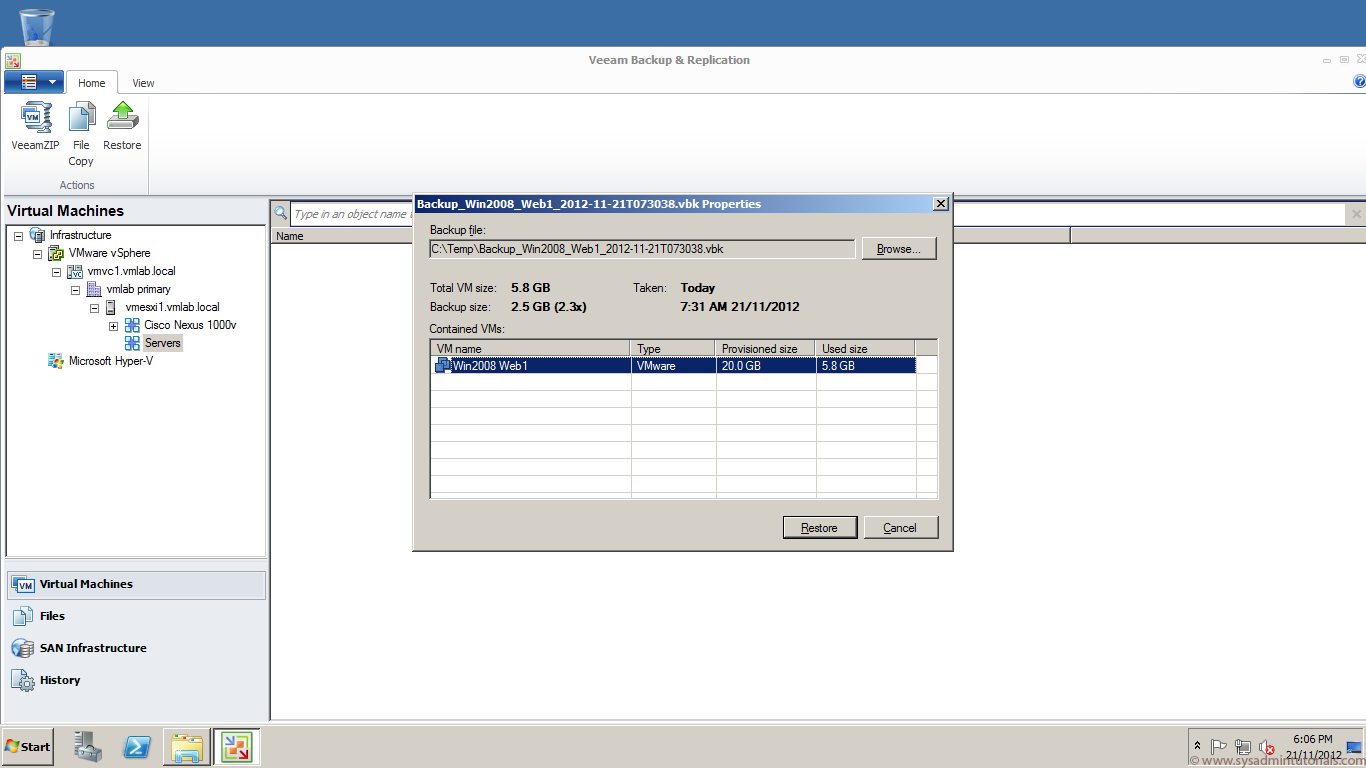Select VMware vSphere tree item
The image size is (1366, 768).
tap(109, 253)
